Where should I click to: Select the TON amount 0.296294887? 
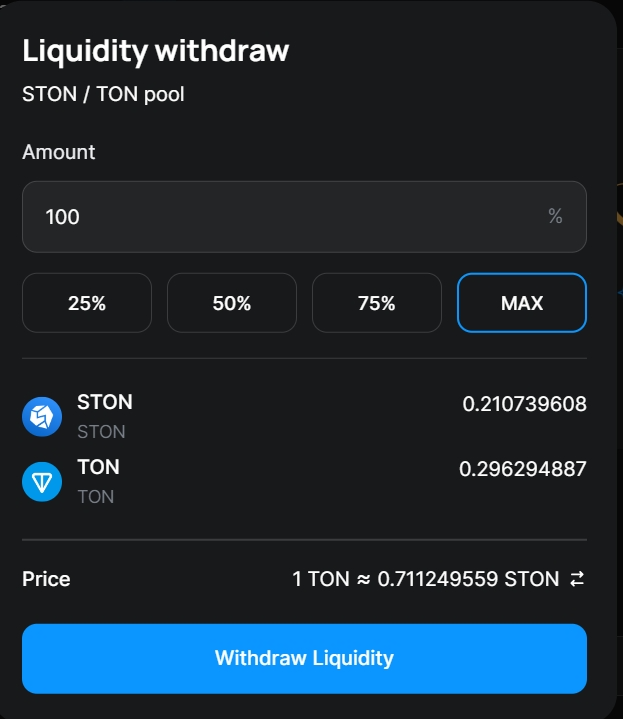[522, 469]
